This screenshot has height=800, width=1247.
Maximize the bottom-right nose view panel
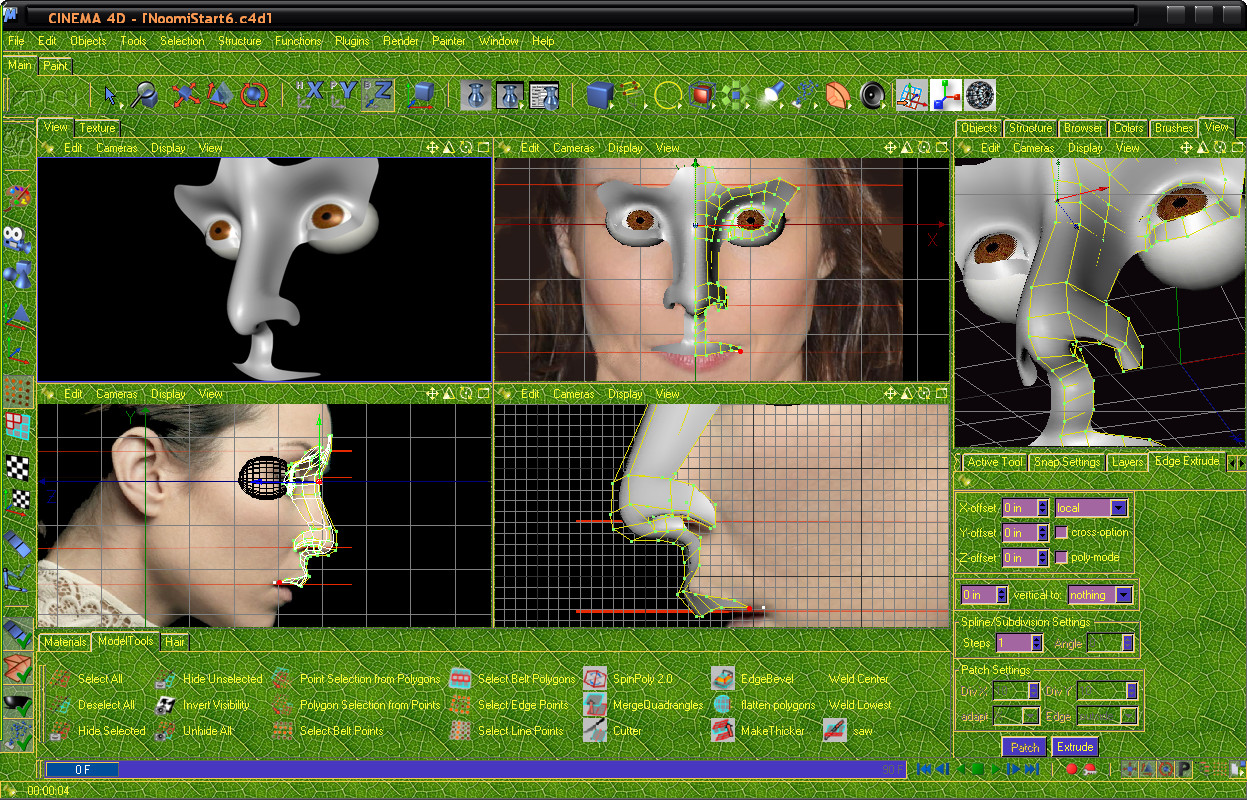tap(940, 394)
